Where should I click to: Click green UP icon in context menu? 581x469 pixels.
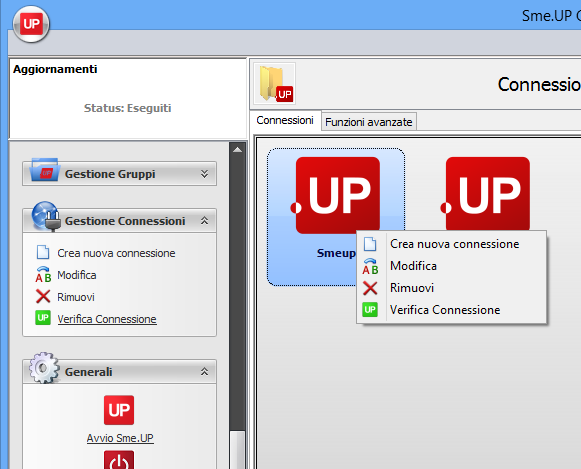370,310
